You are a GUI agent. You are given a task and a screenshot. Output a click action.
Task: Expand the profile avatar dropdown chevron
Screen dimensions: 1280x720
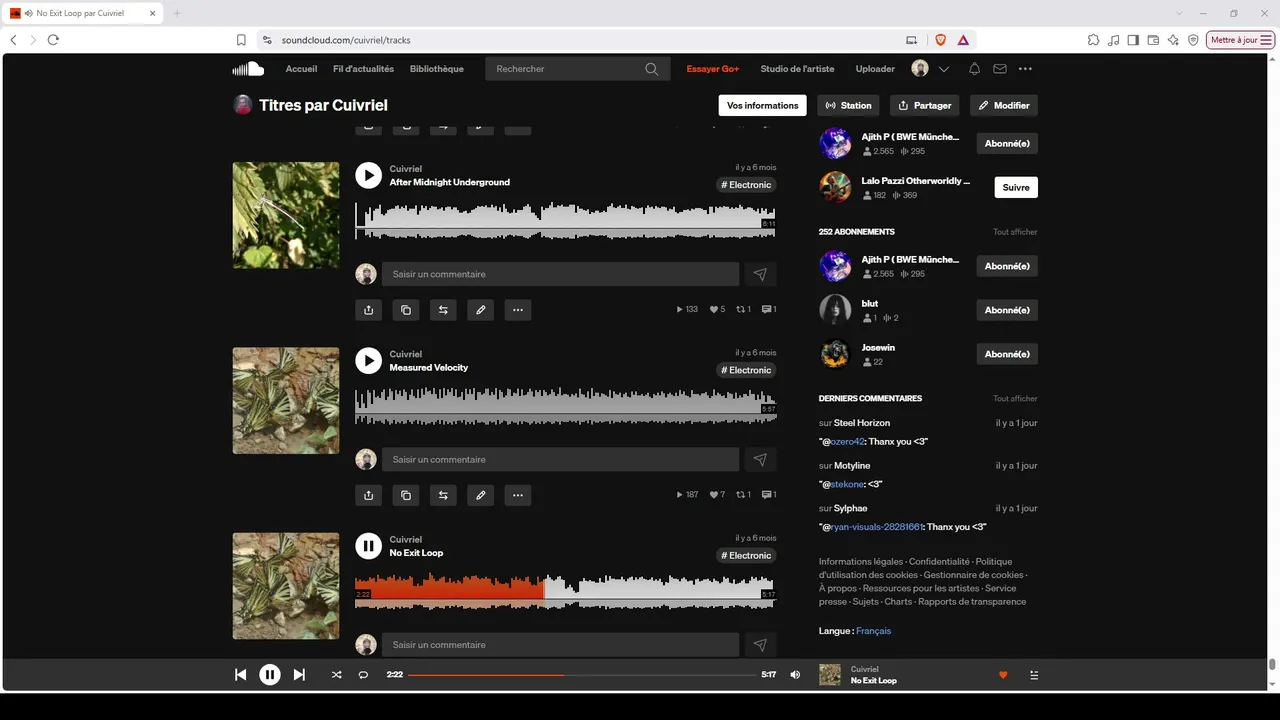pos(944,69)
